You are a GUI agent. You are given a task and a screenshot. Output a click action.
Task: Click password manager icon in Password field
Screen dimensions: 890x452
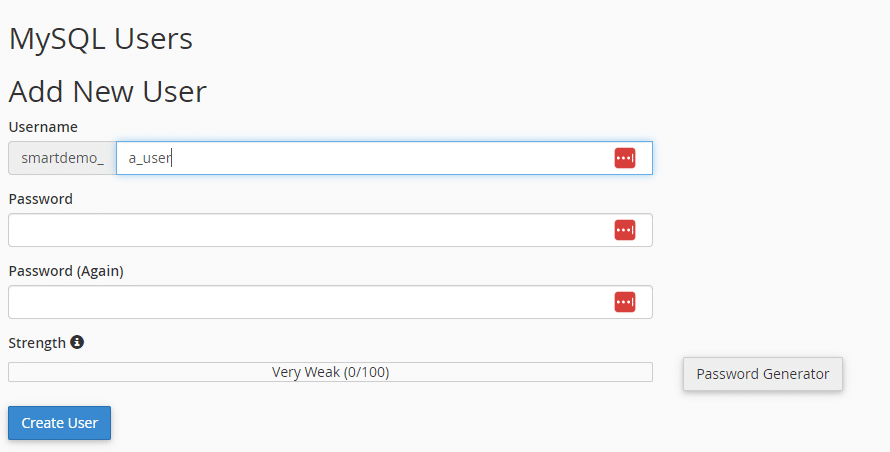[624, 230]
